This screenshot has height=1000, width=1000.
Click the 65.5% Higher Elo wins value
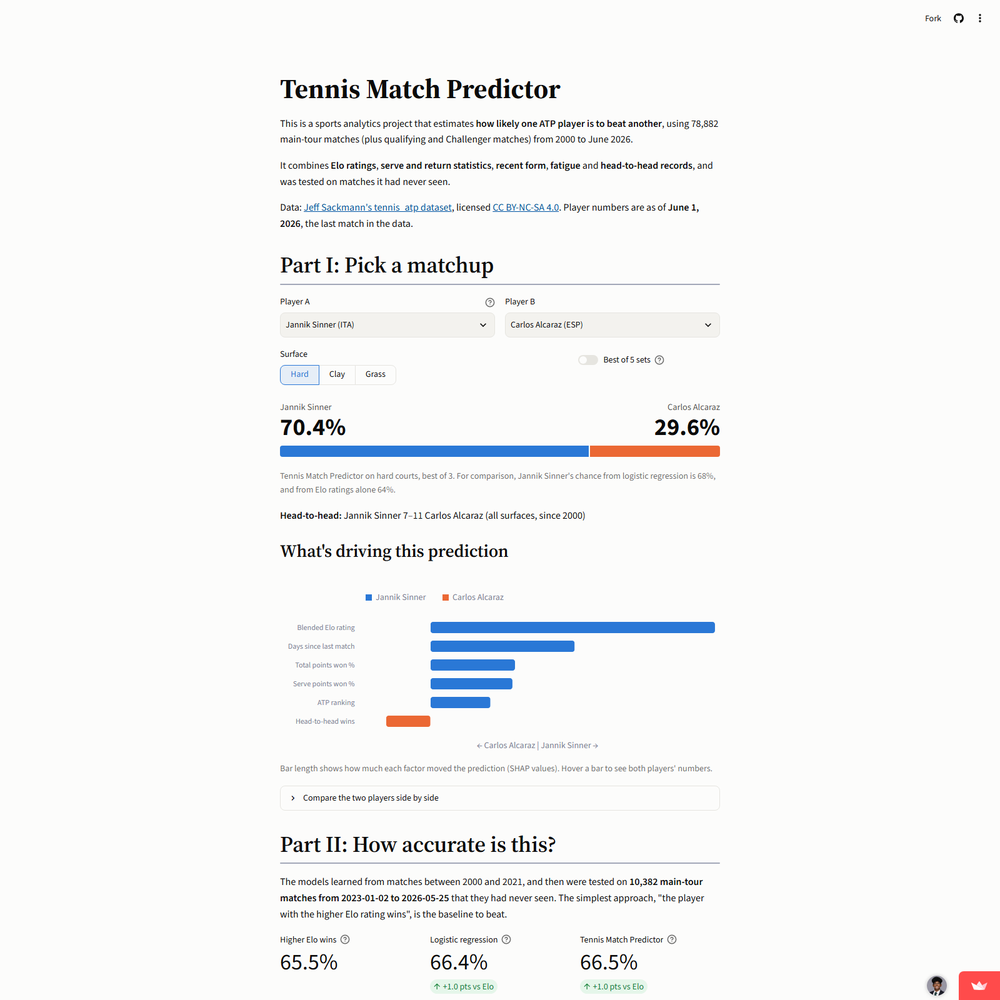[309, 962]
